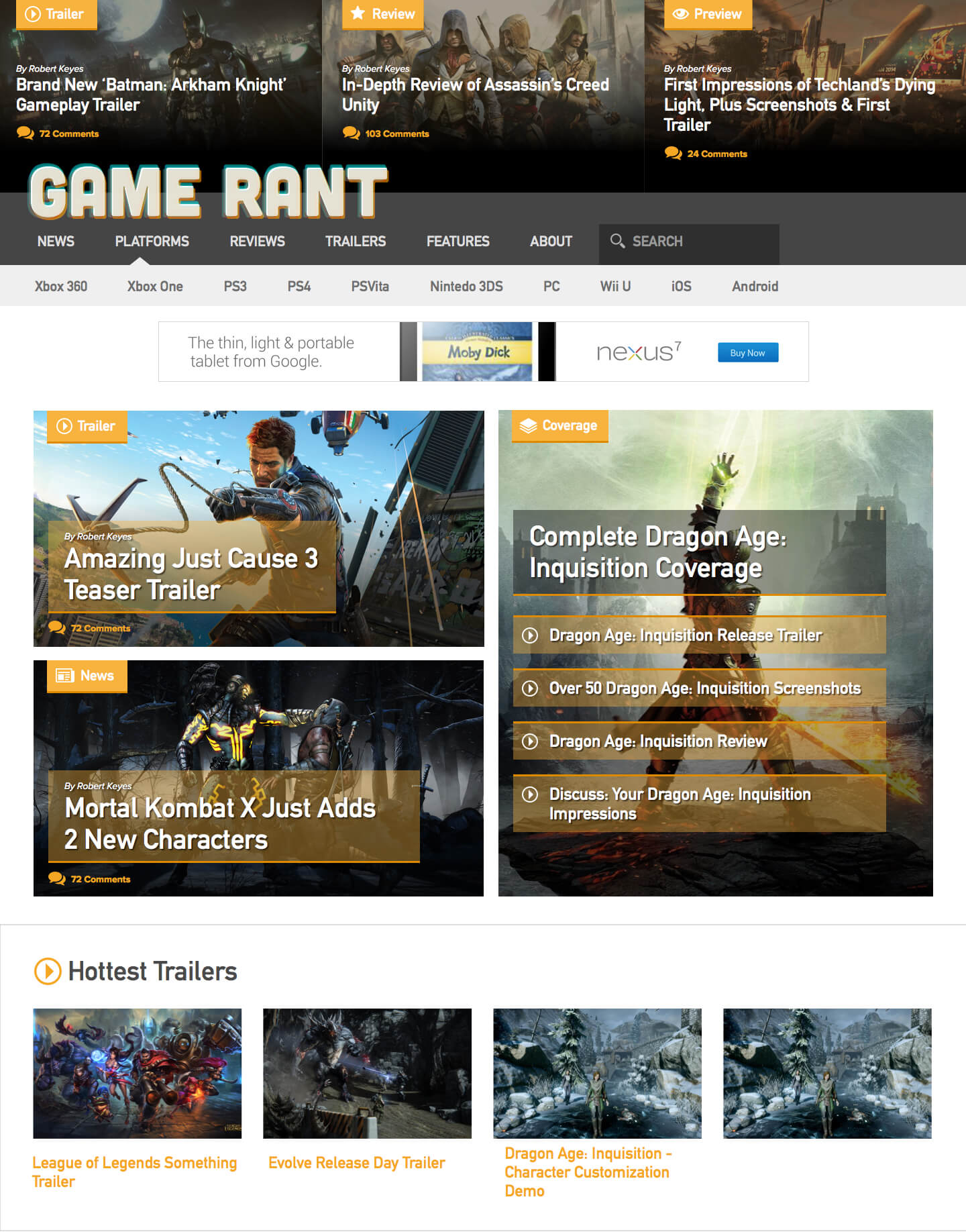Image resolution: width=966 pixels, height=1232 pixels.
Task: Open Dragon Age Character Customization Demo link
Action: (x=588, y=1172)
